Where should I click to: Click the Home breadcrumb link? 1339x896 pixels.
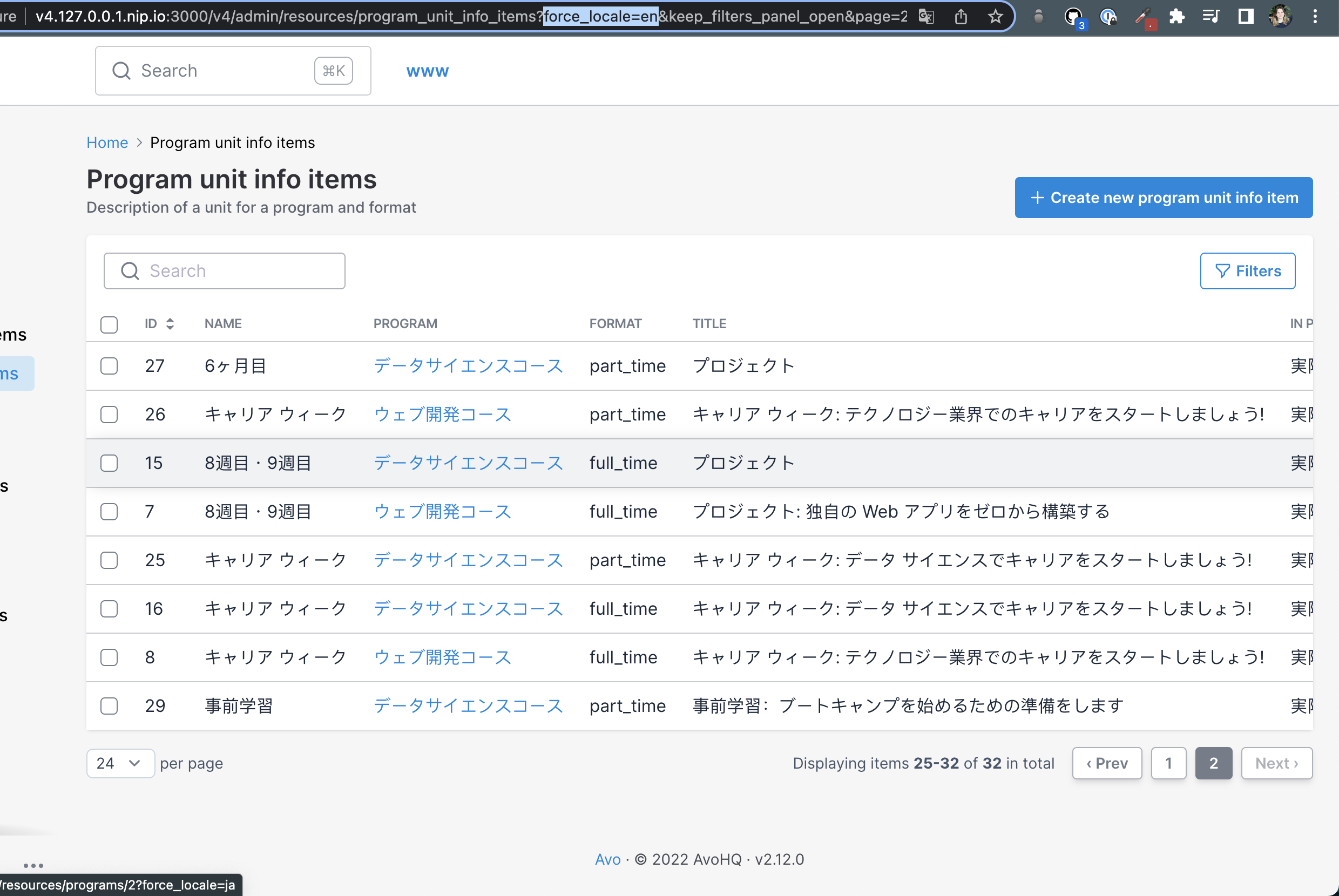click(x=107, y=142)
